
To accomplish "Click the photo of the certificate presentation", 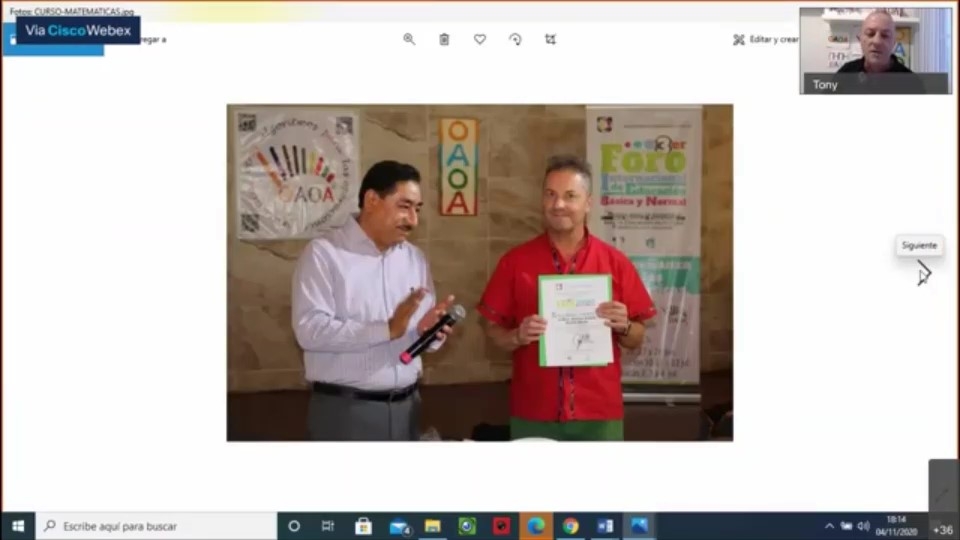I will pyautogui.click(x=479, y=272).
